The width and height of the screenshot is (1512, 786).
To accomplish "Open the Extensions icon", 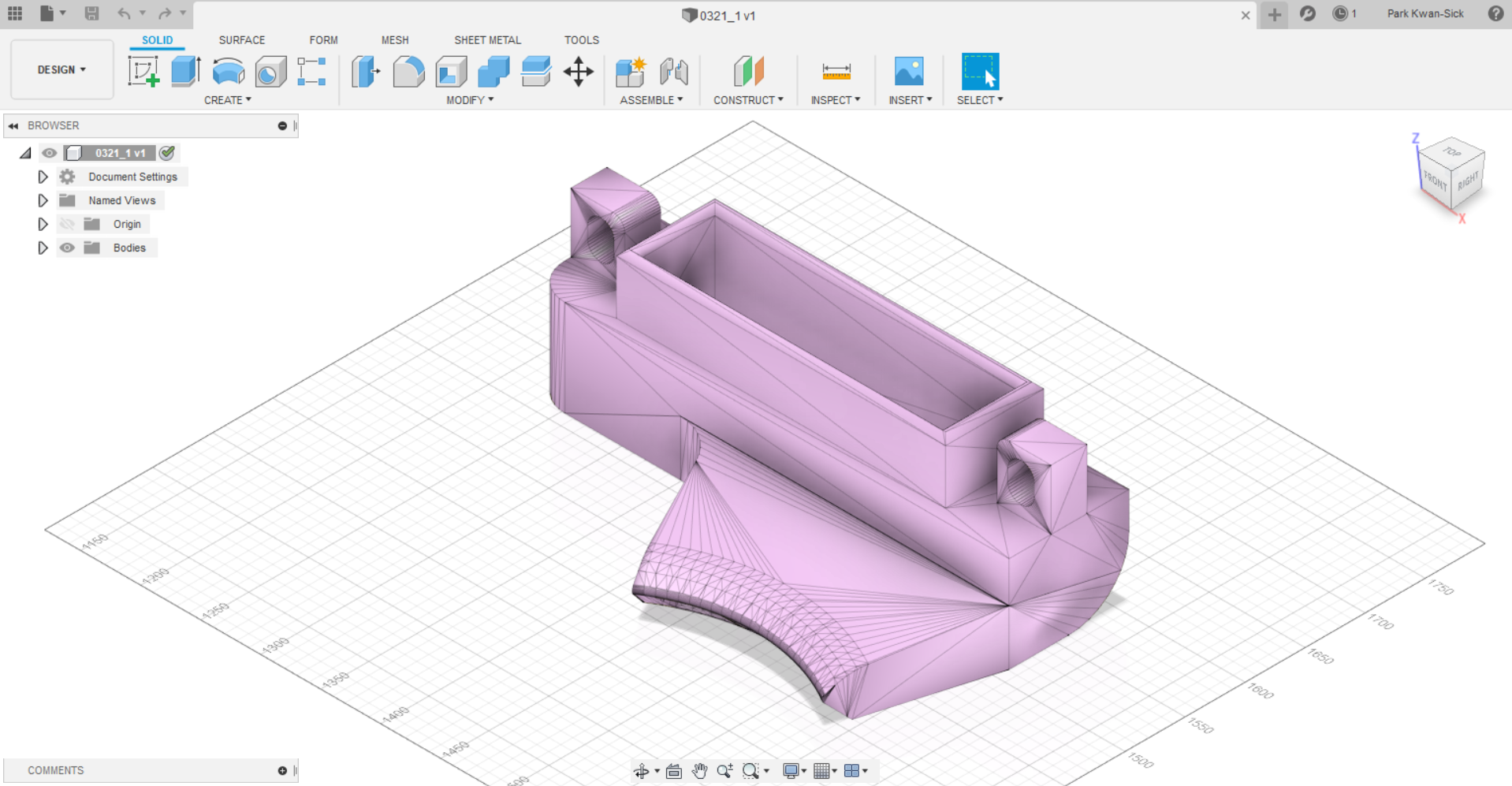I will pyautogui.click(x=1307, y=13).
